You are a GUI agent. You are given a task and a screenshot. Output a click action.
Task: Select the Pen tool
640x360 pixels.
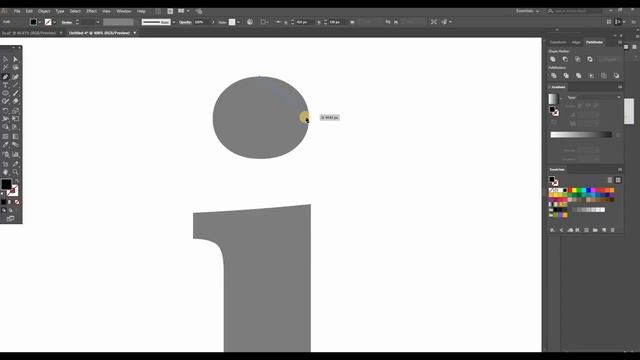pos(5,77)
